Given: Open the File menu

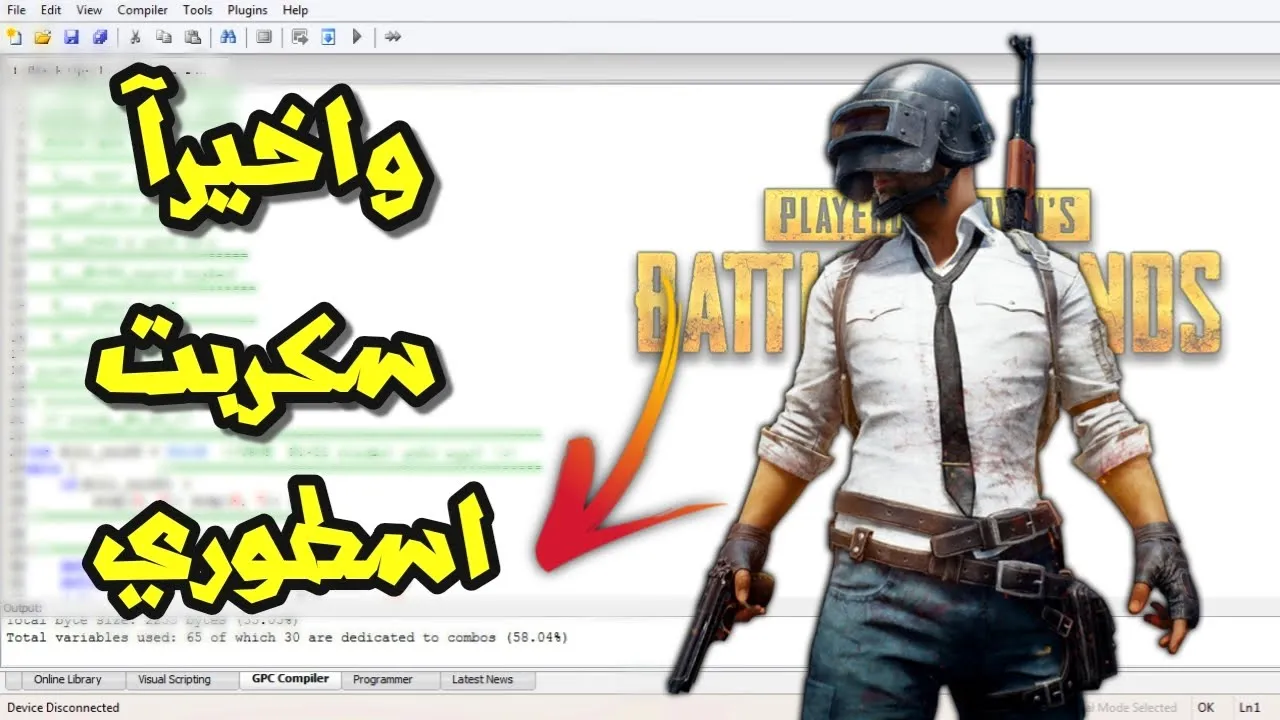Looking at the screenshot, I should click(16, 10).
